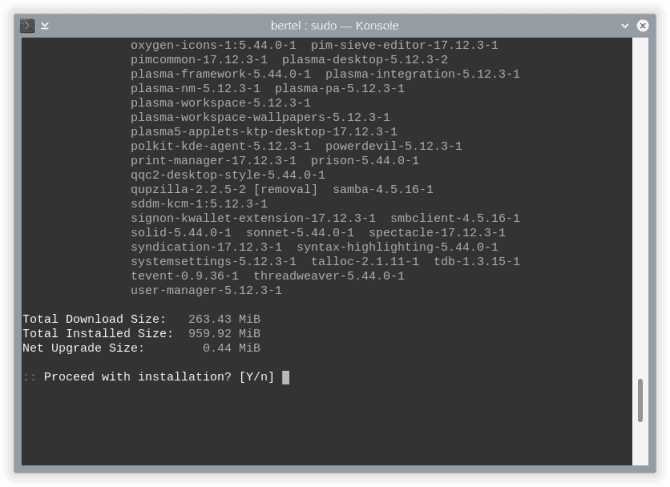Click 'qupzilla-2.2.5-2 [removal]' text
The height and width of the screenshot is (487, 670).
224,189
